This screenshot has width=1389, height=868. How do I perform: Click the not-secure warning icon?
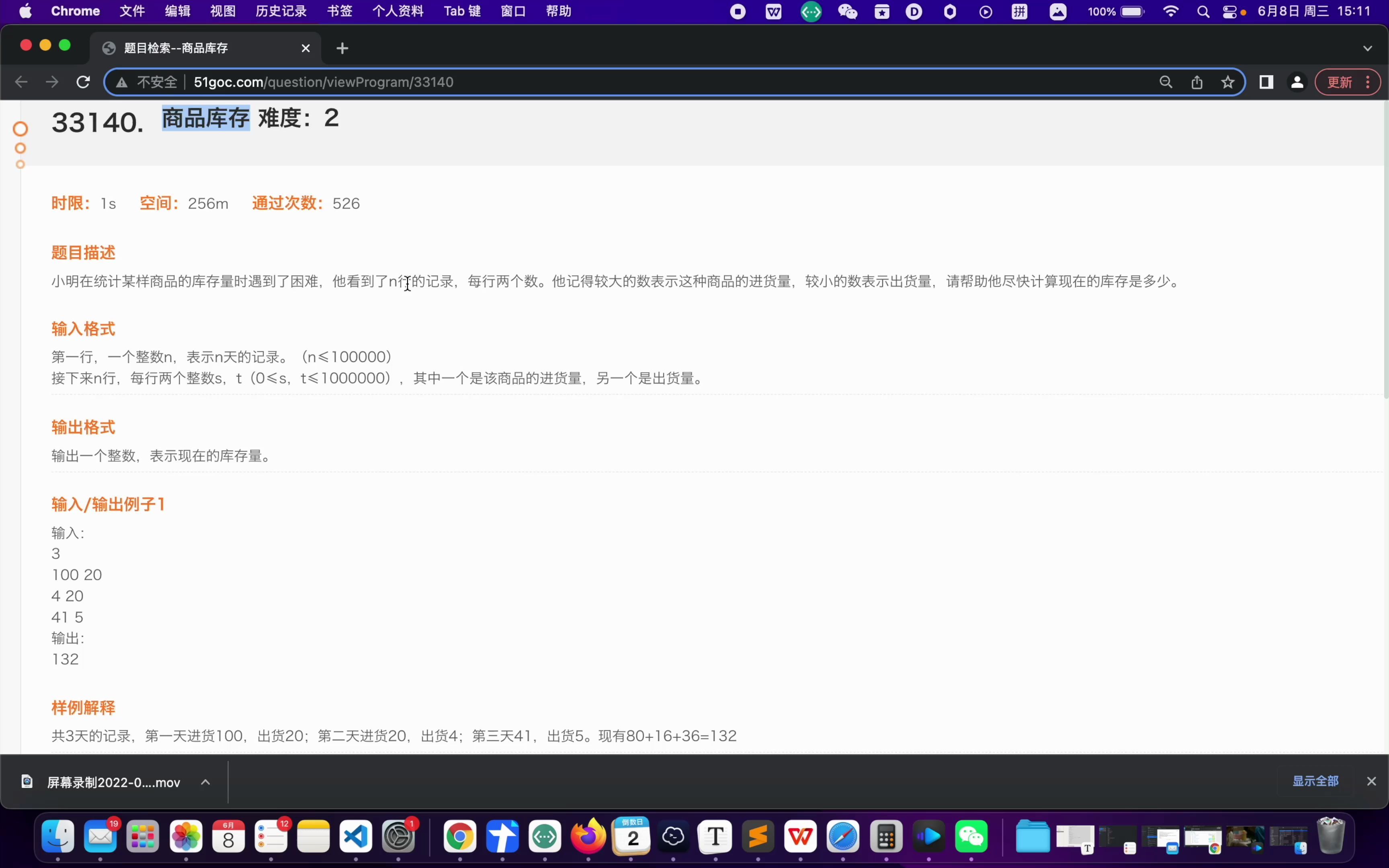122,83
